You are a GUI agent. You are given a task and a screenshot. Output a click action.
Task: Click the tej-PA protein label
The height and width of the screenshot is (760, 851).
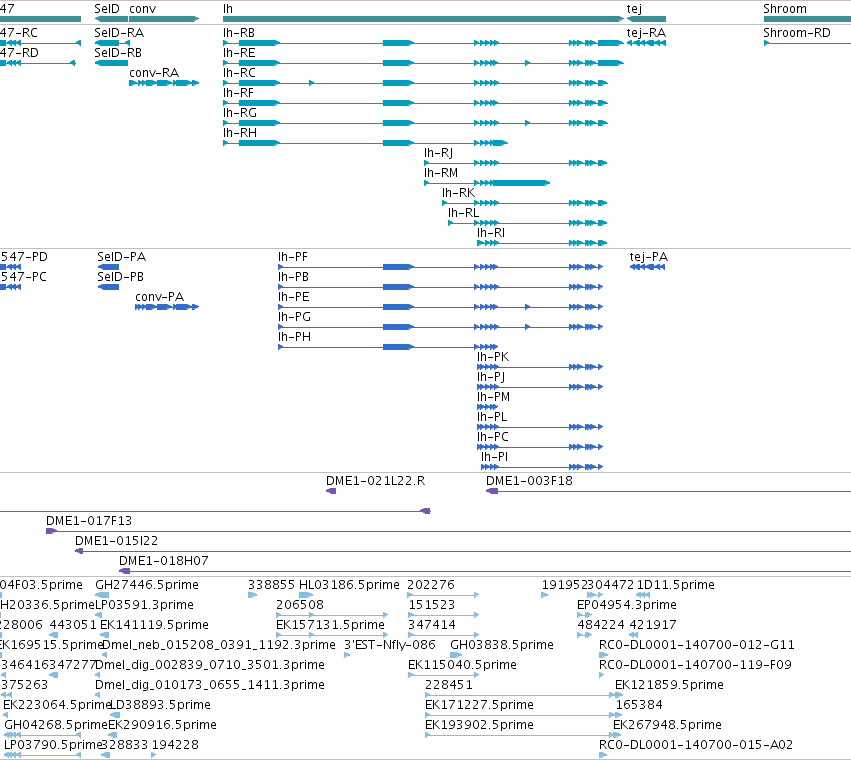pos(649,257)
